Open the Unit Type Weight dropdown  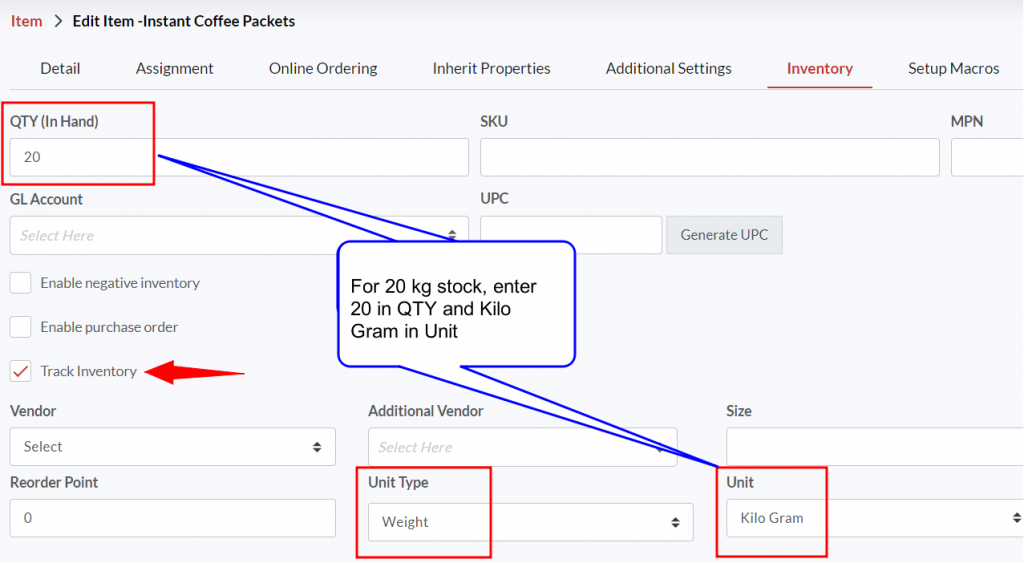coord(530,522)
